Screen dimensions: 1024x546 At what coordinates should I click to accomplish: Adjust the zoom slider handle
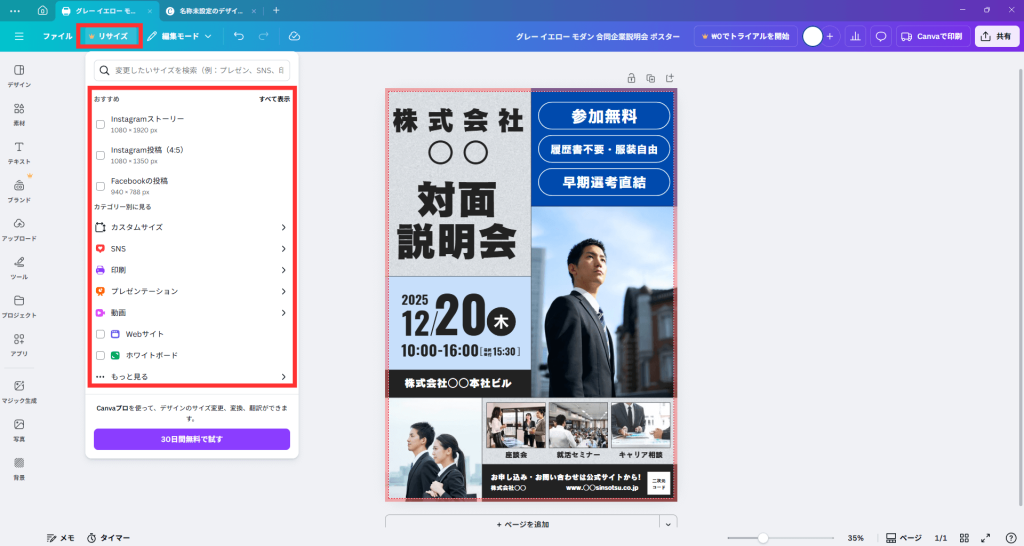click(763, 538)
